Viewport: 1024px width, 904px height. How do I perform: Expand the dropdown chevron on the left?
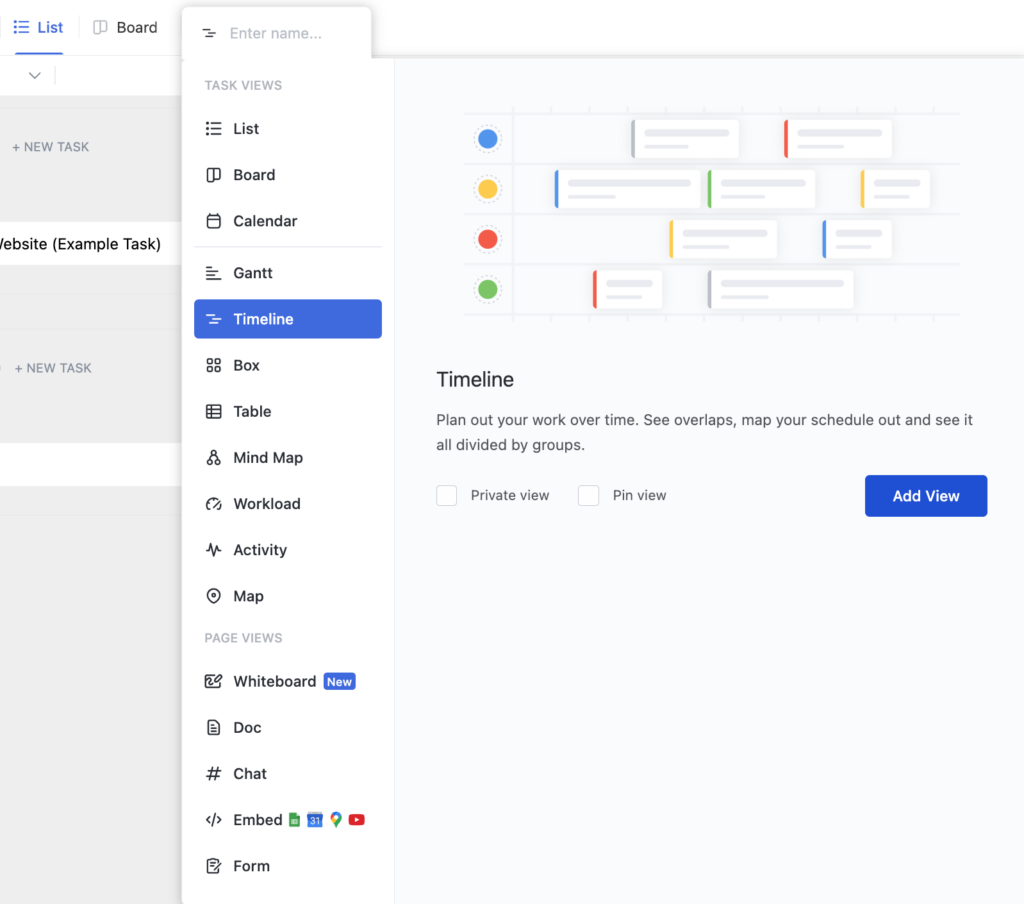point(34,75)
